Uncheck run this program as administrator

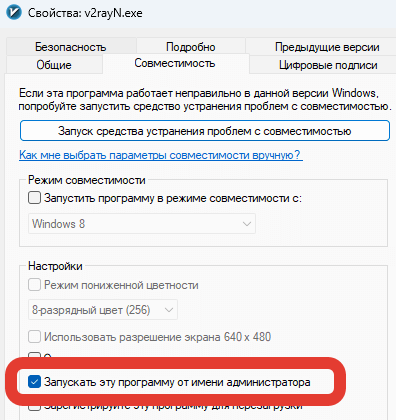[x=34, y=382]
